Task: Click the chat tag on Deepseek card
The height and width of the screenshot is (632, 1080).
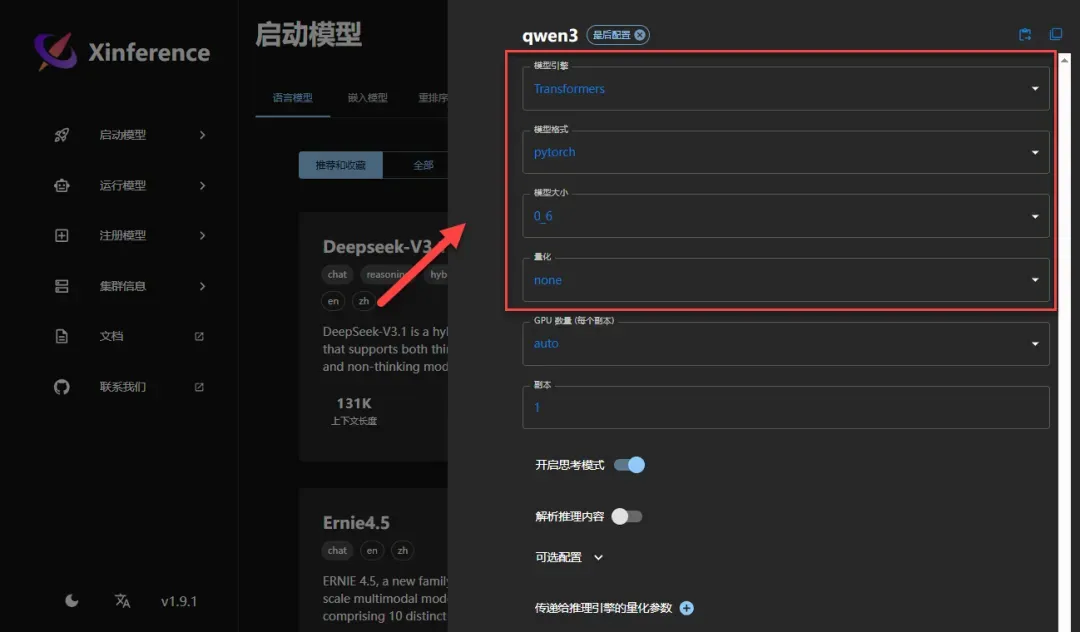Action: coord(338,274)
